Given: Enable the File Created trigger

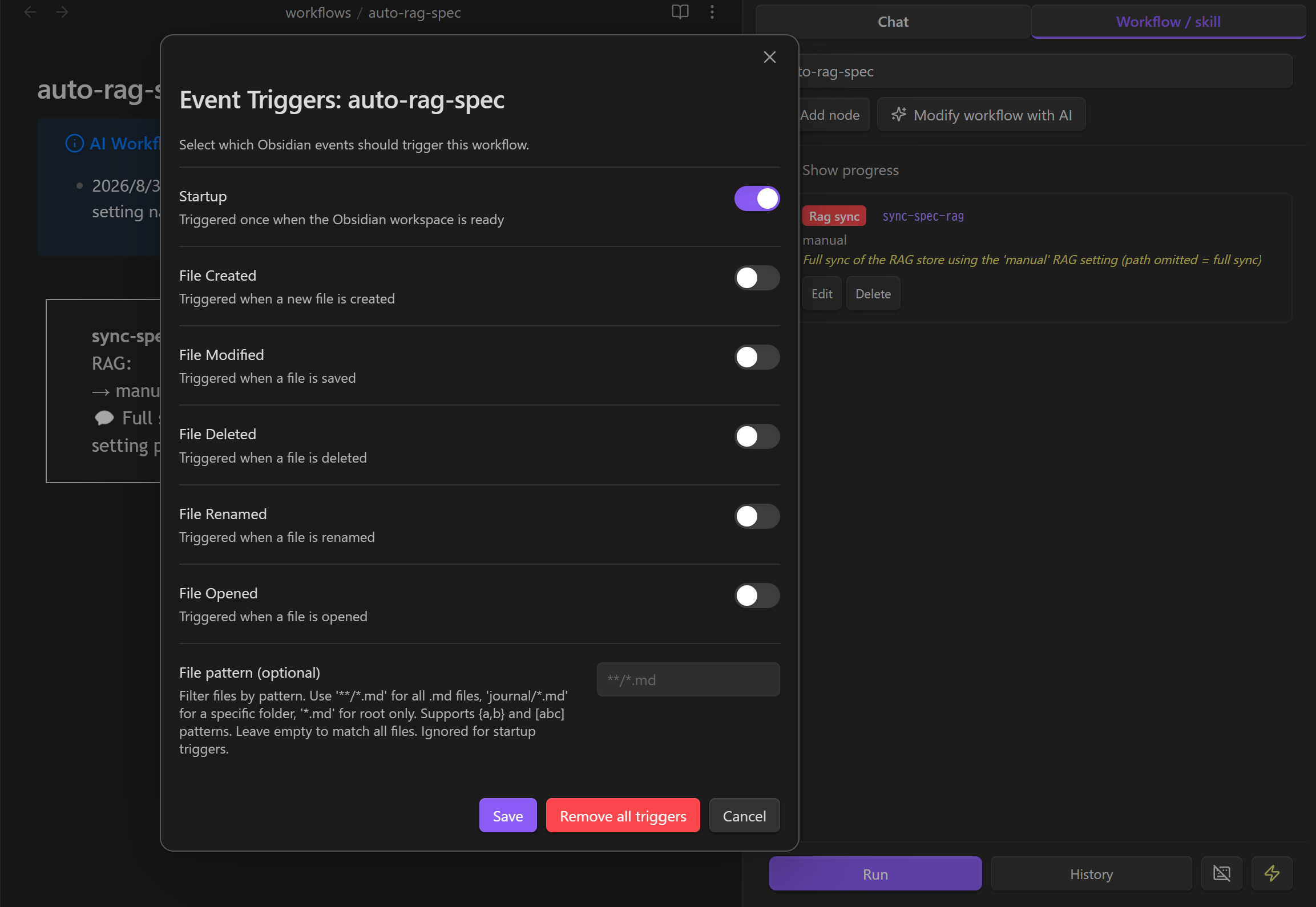Looking at the screenshot, I should [757, 278].
